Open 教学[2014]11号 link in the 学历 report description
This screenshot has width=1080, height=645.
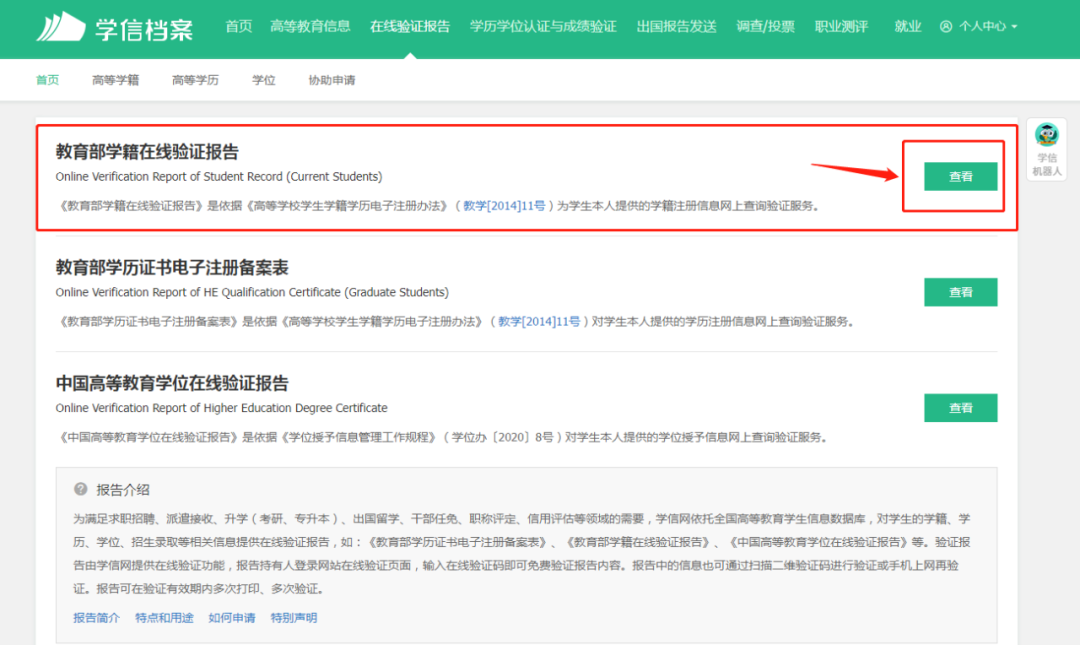539,322
